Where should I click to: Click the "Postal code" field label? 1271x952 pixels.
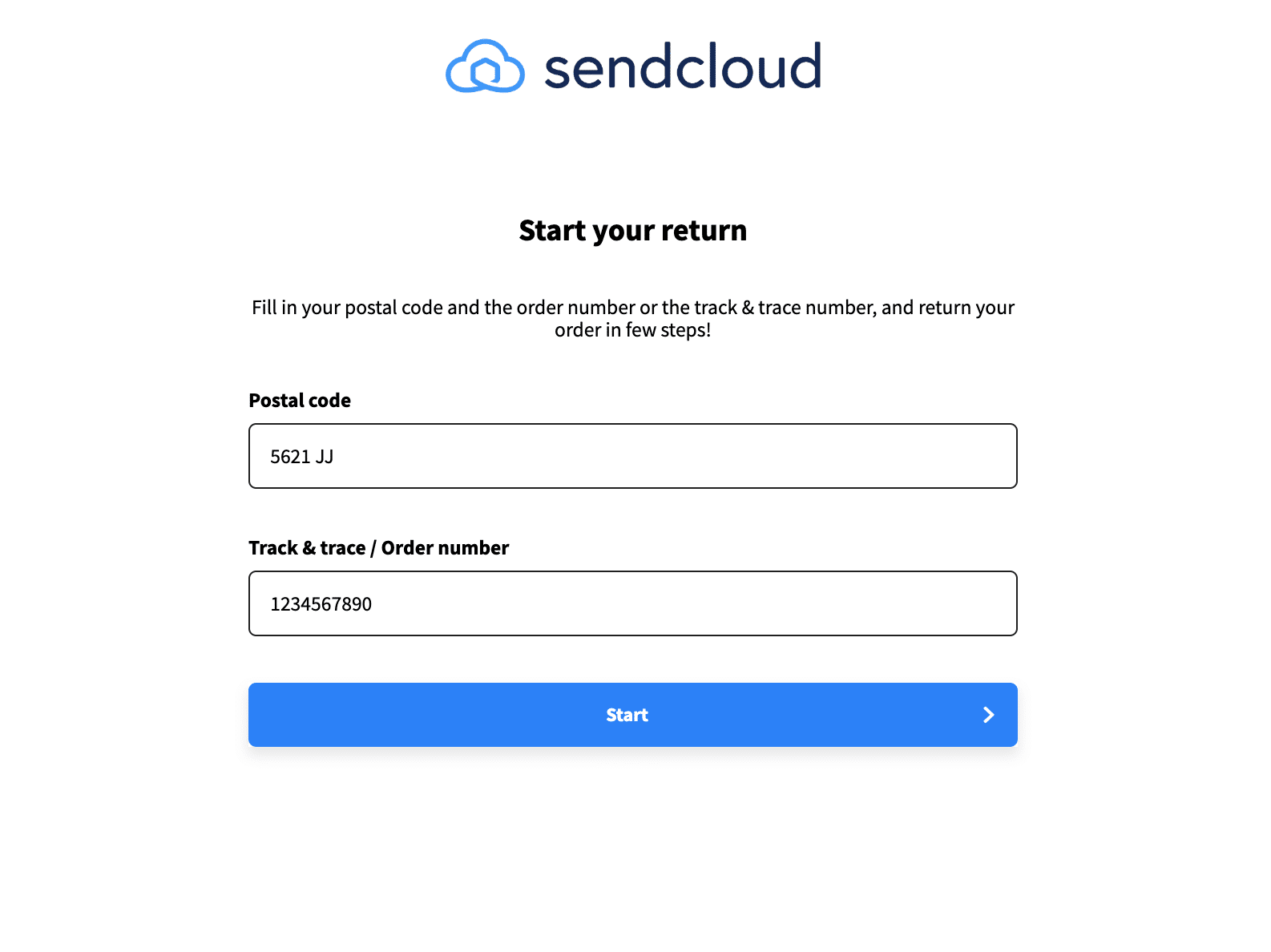click(300, 401)
